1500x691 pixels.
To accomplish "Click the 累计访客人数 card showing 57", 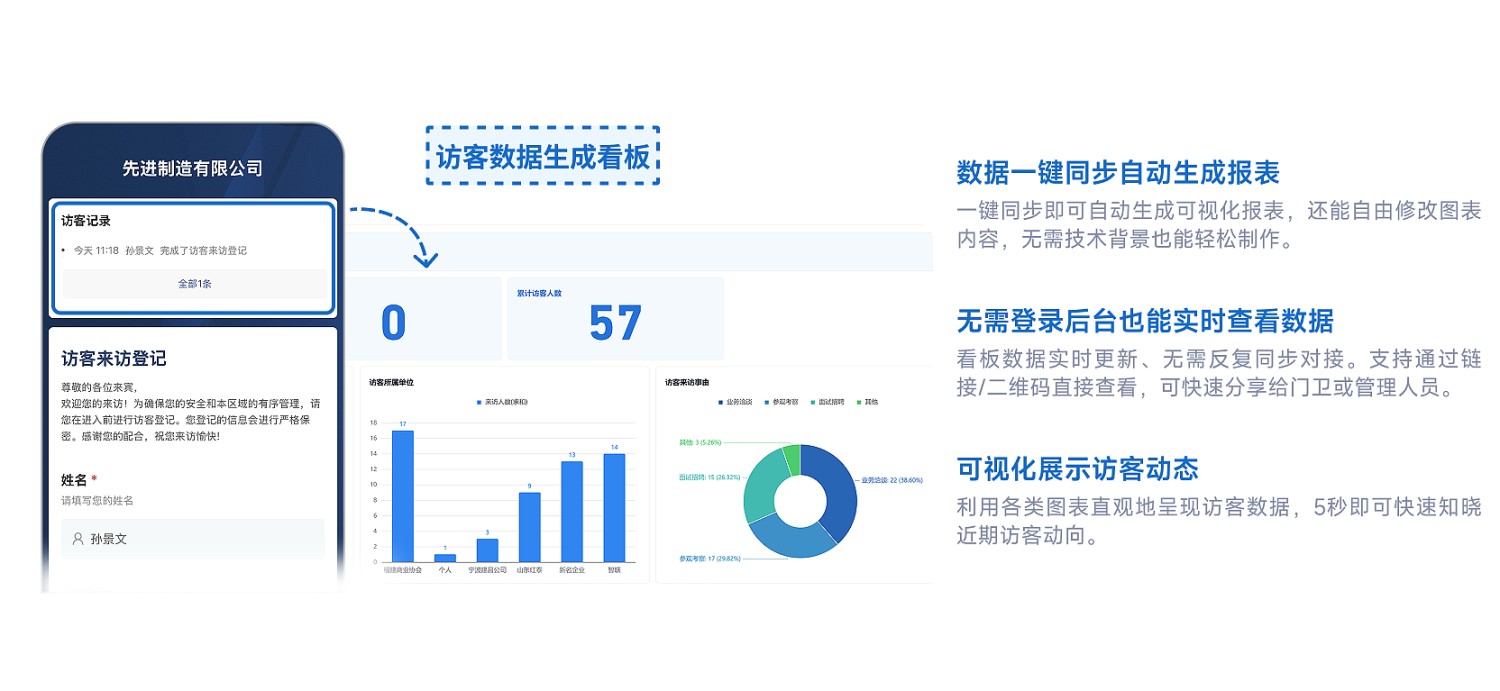I will [x=615, y=319].
